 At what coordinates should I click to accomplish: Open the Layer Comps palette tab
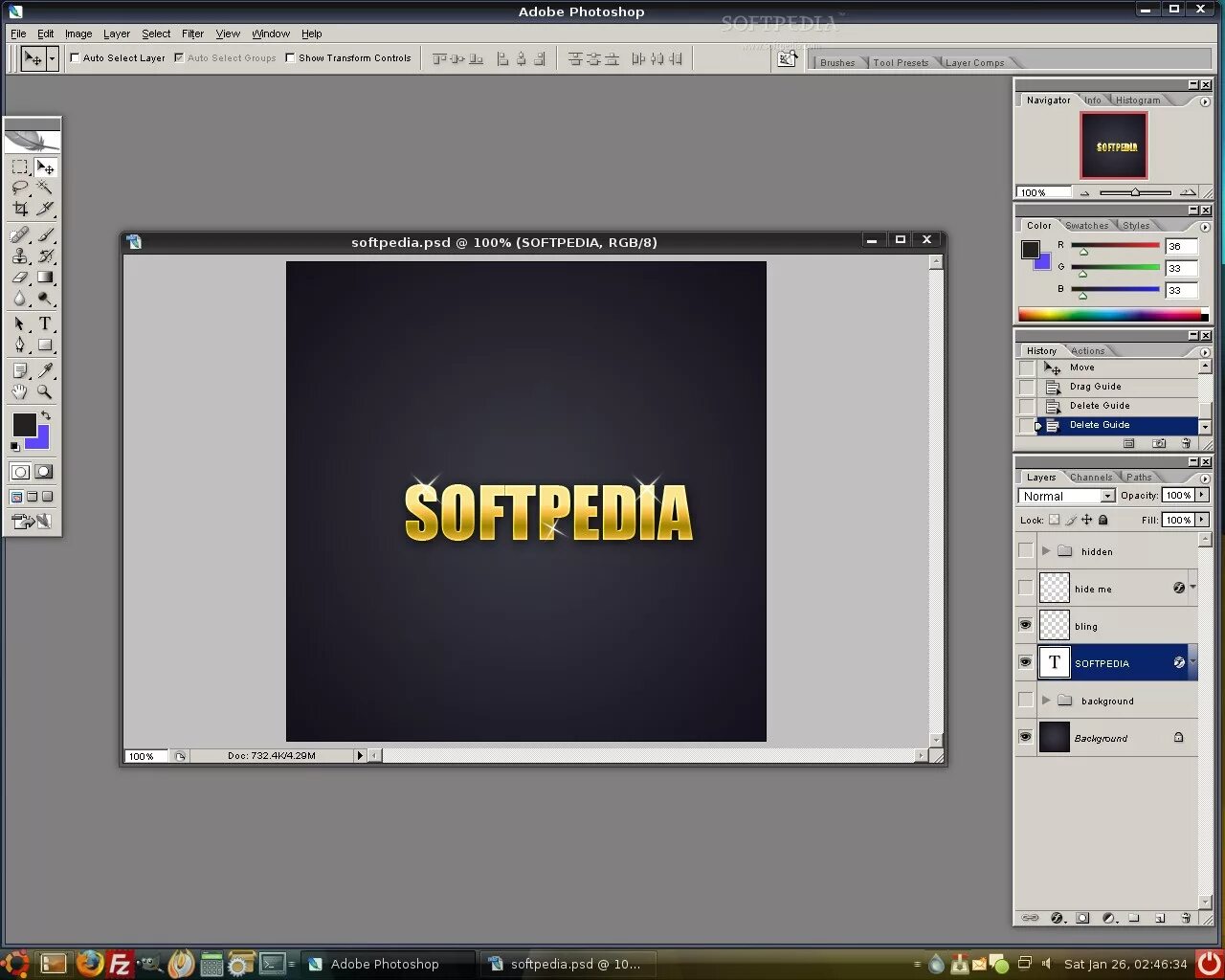[x=974, y=62]
